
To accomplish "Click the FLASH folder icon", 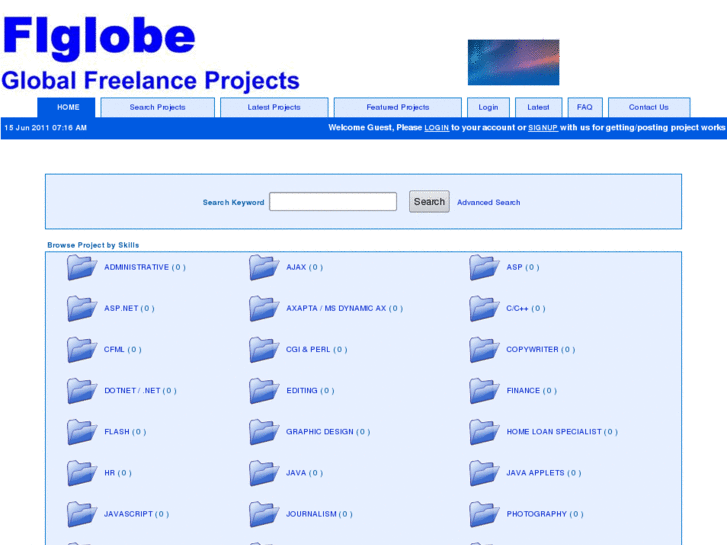I will pyautogui.click(x=82, y=432).
